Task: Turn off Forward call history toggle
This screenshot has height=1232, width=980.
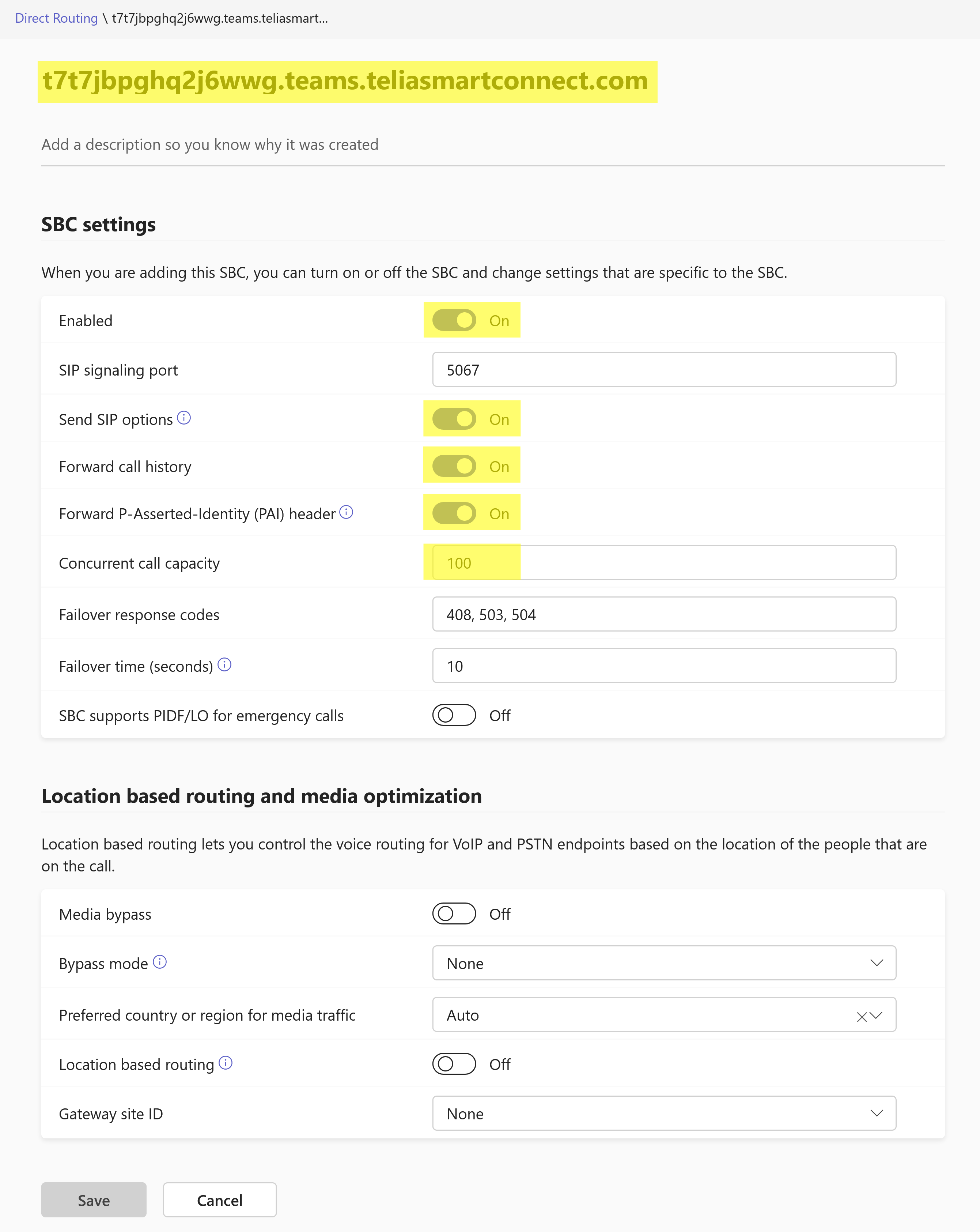Action: pos(454,466)
